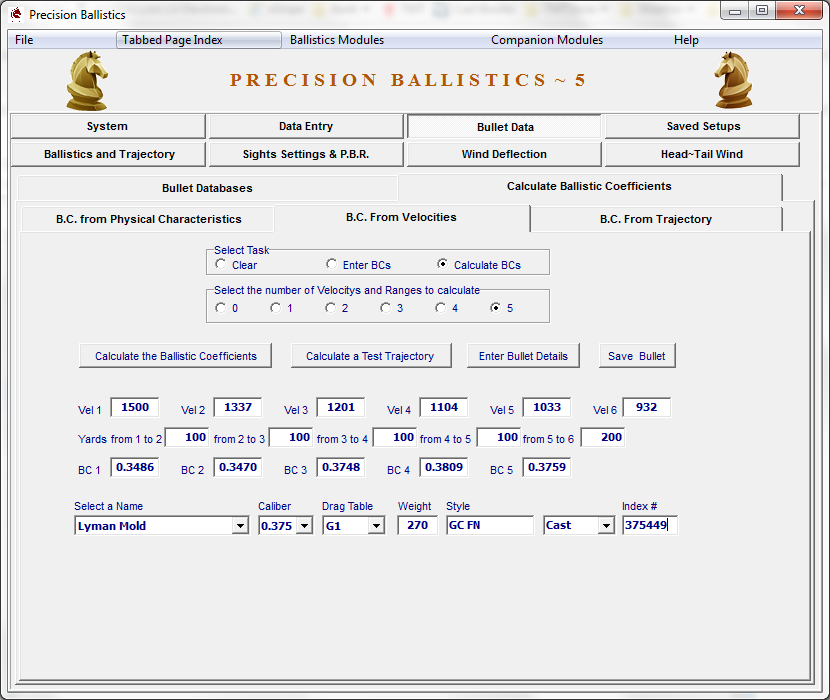Click the BC 5 field showing 0.3759
830x700 pixels.
[547, 467]
